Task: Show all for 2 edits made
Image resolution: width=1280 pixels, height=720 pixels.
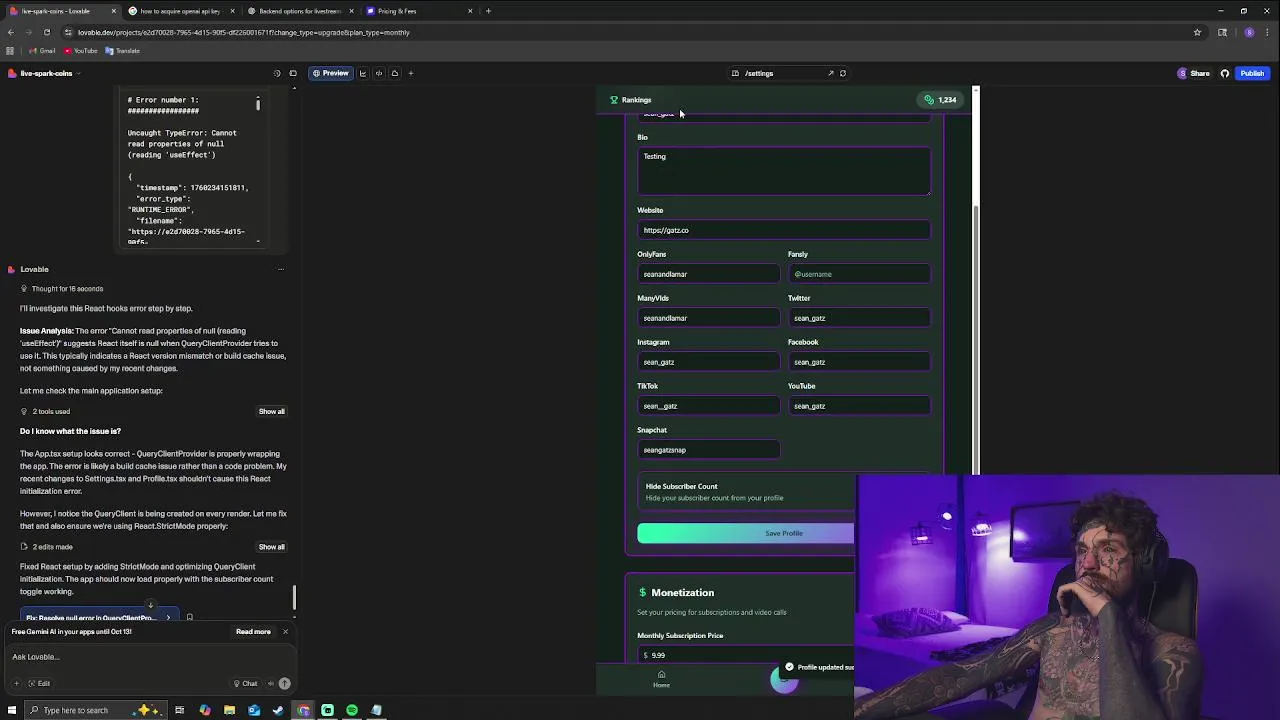Action: click(271, 547)
